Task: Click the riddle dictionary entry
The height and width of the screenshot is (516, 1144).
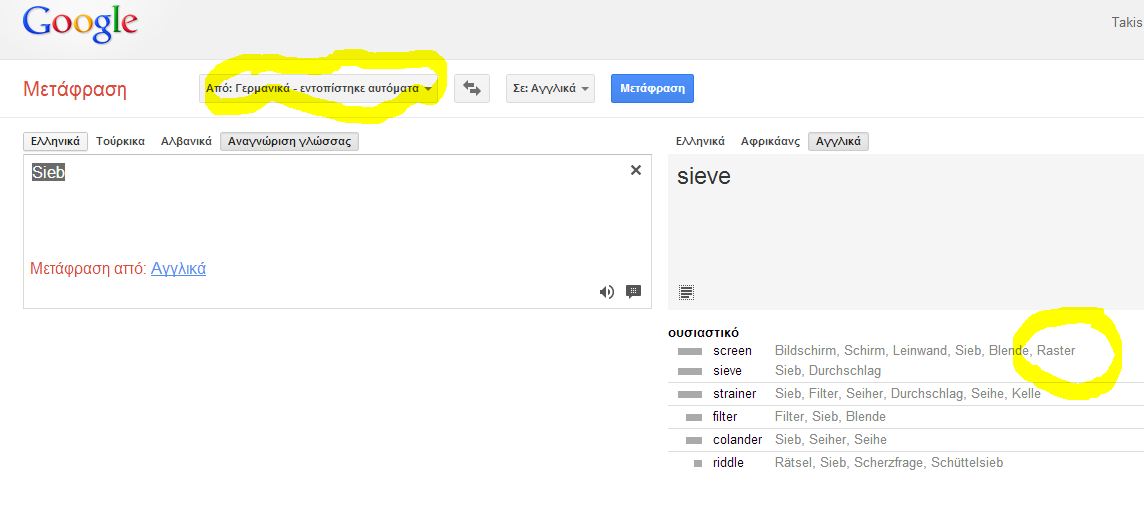Action: pos(728,463)
